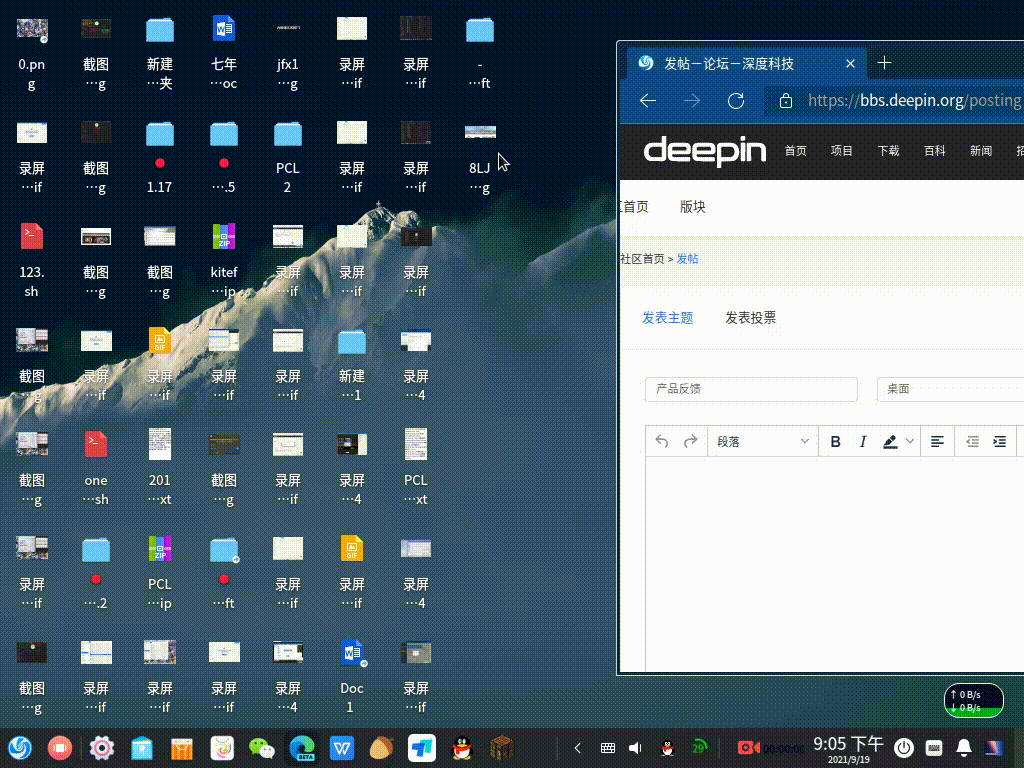Expand the 段落 paragraph style dropdown
The width and height of the screenshot is (1024, 768).
[762, 441]
